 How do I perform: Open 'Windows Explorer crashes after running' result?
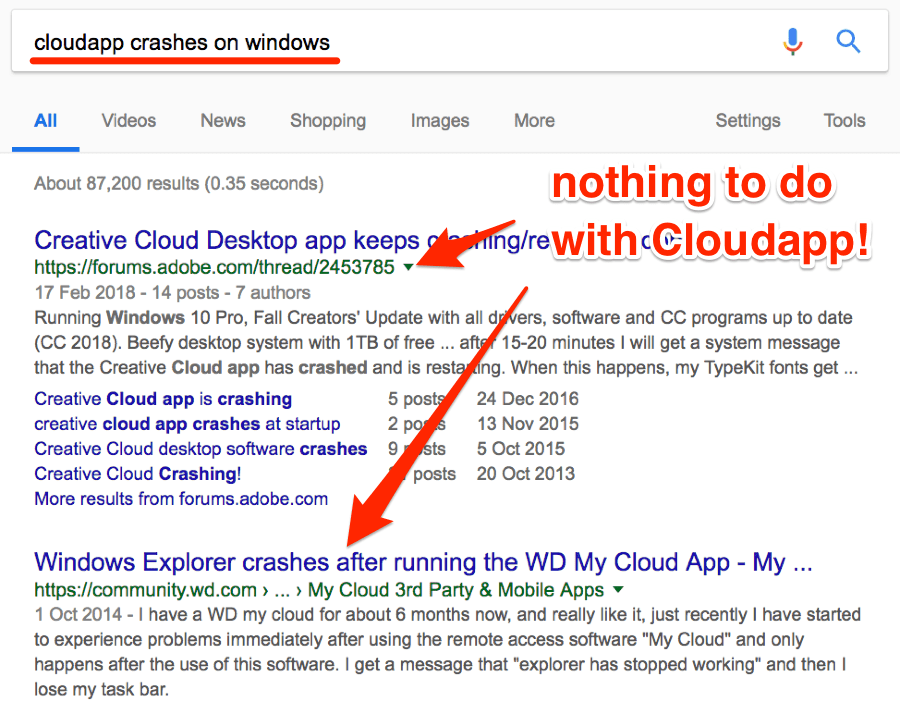[x=423, y=562]
